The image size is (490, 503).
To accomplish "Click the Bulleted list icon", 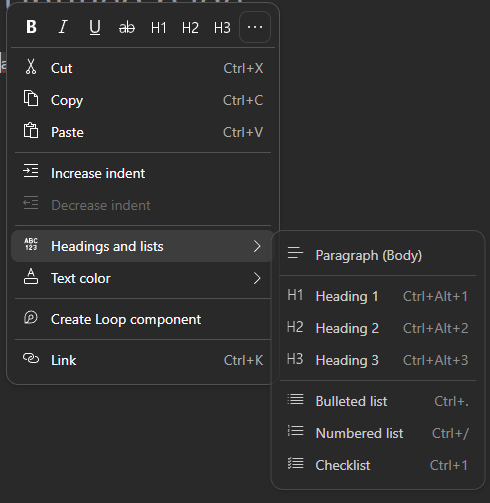I will [295, 399].
